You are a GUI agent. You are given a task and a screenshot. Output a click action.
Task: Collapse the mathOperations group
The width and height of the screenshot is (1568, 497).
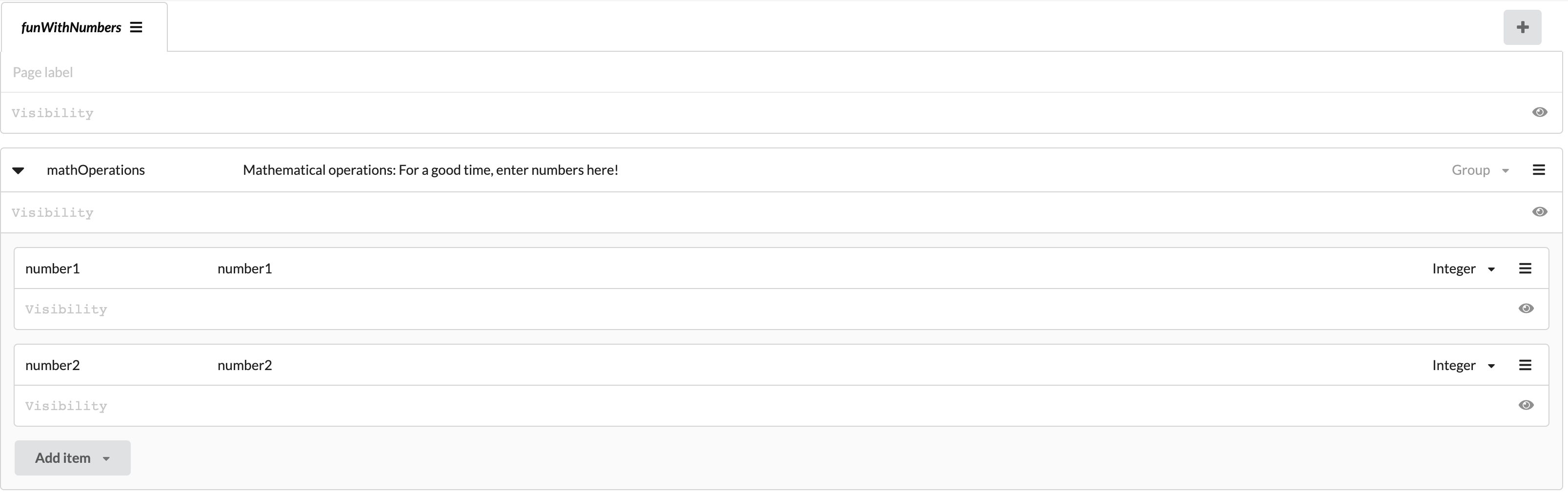coord(18,170)
